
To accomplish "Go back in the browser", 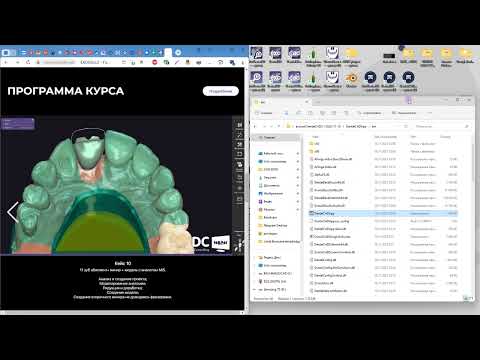I will coord(6,62).
